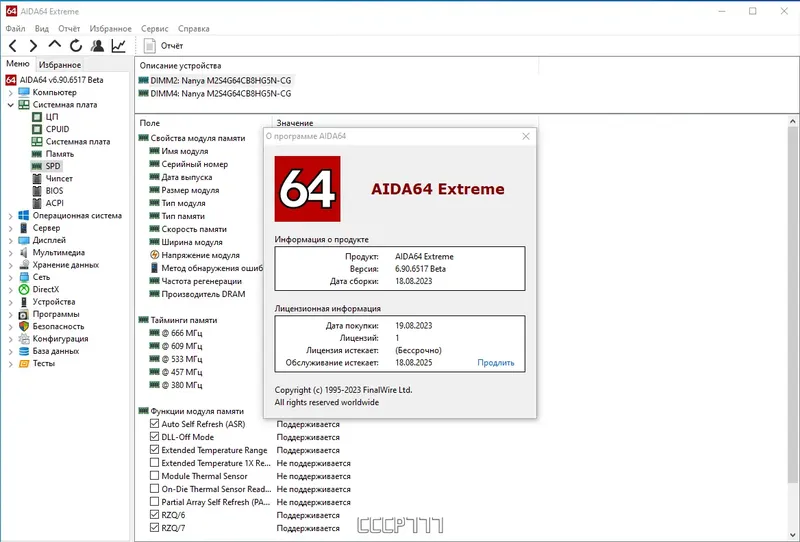This screenshot has height=542, width=800.
Task: Expand the Дисплей tree node
Action: tap(11, 240)
